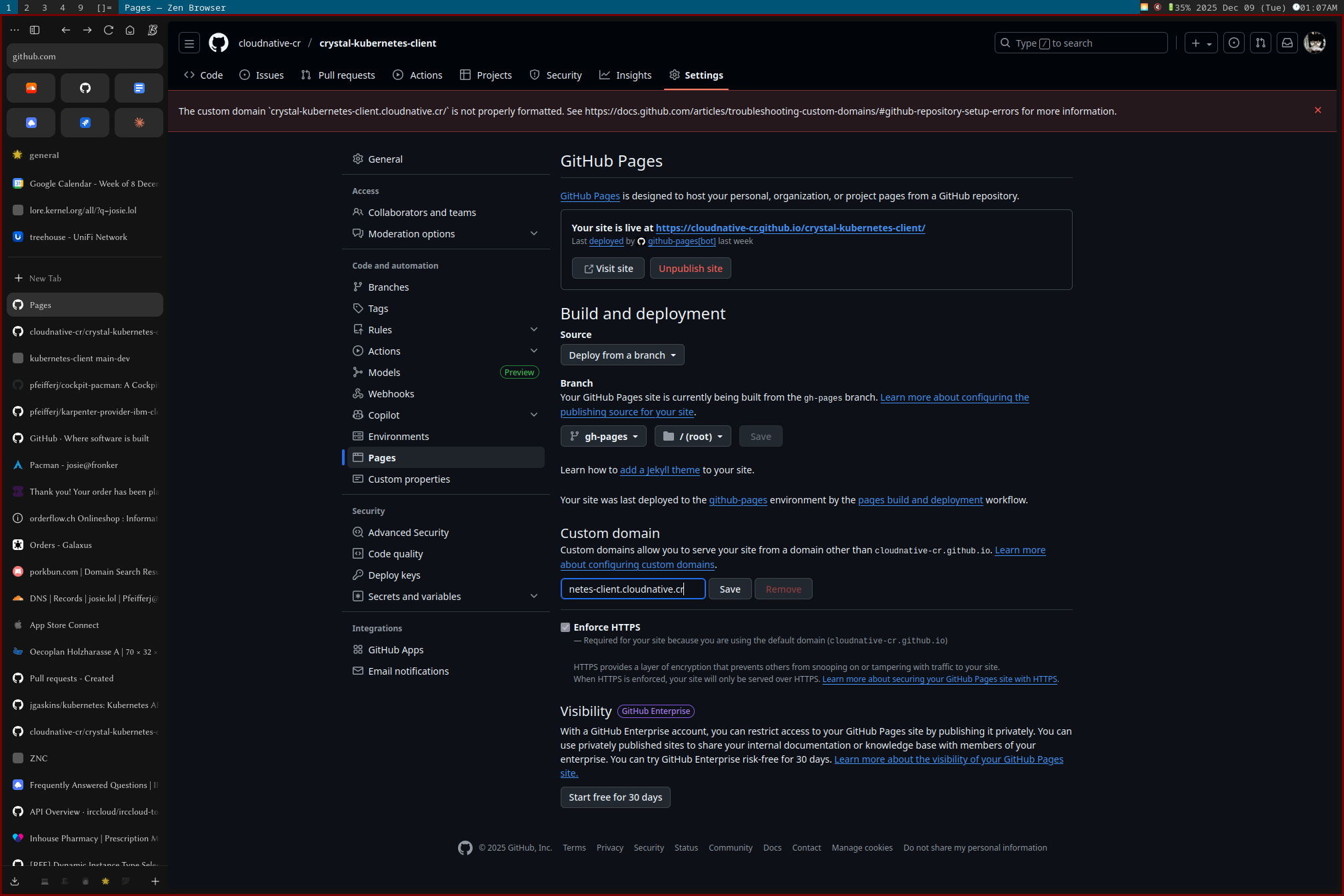Open the / (root) folder dropdown

(x=693, y=437)
